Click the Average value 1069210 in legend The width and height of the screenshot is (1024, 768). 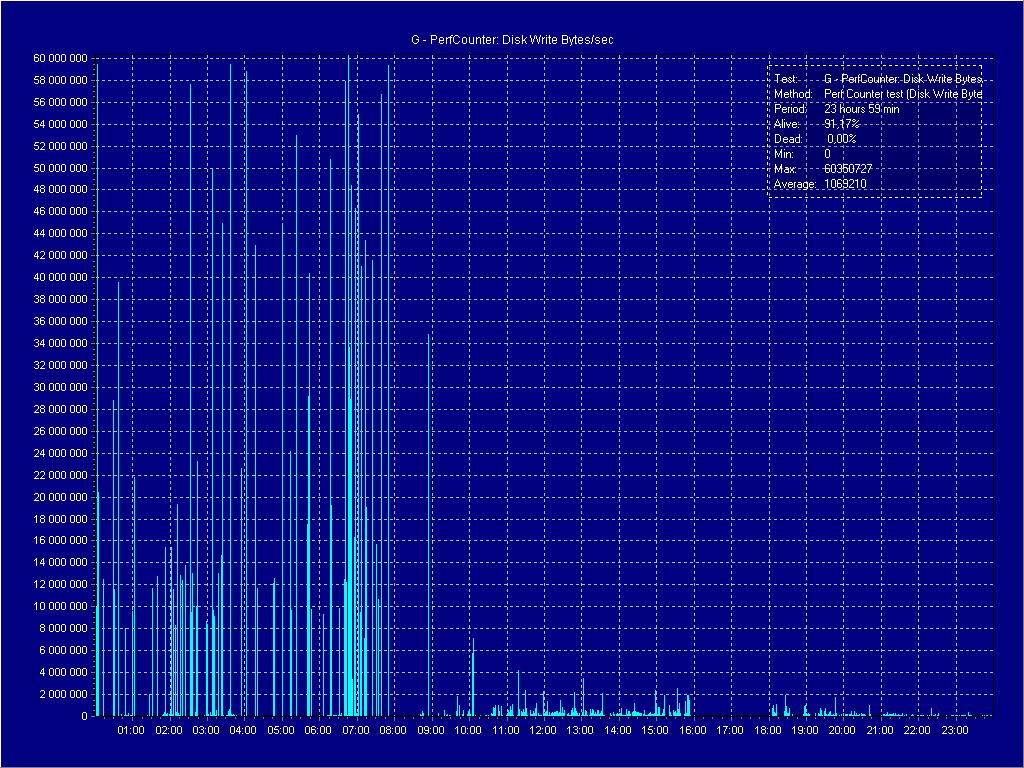(845, 184)
